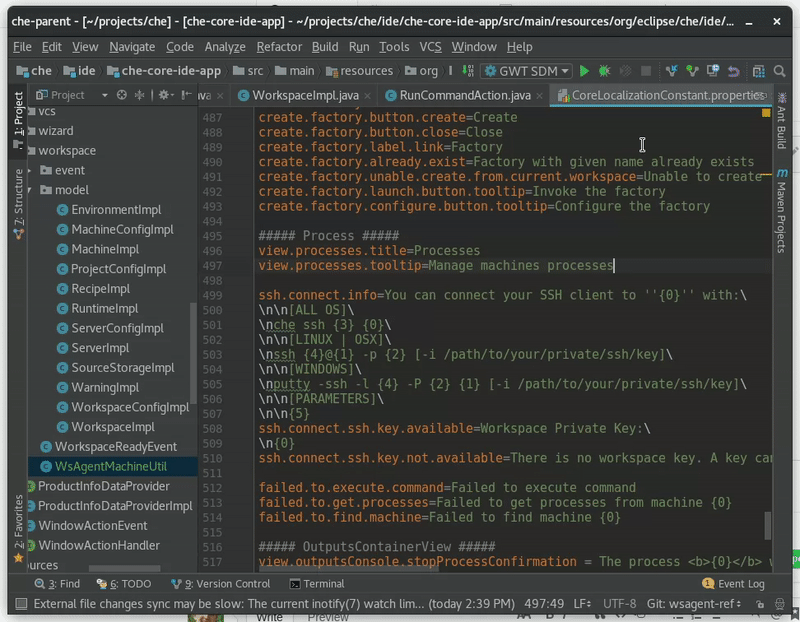The height and width of the screenshot is (622, 800).
Task: Collapse the model folder in tree
Action: click(x=30, y=190)
